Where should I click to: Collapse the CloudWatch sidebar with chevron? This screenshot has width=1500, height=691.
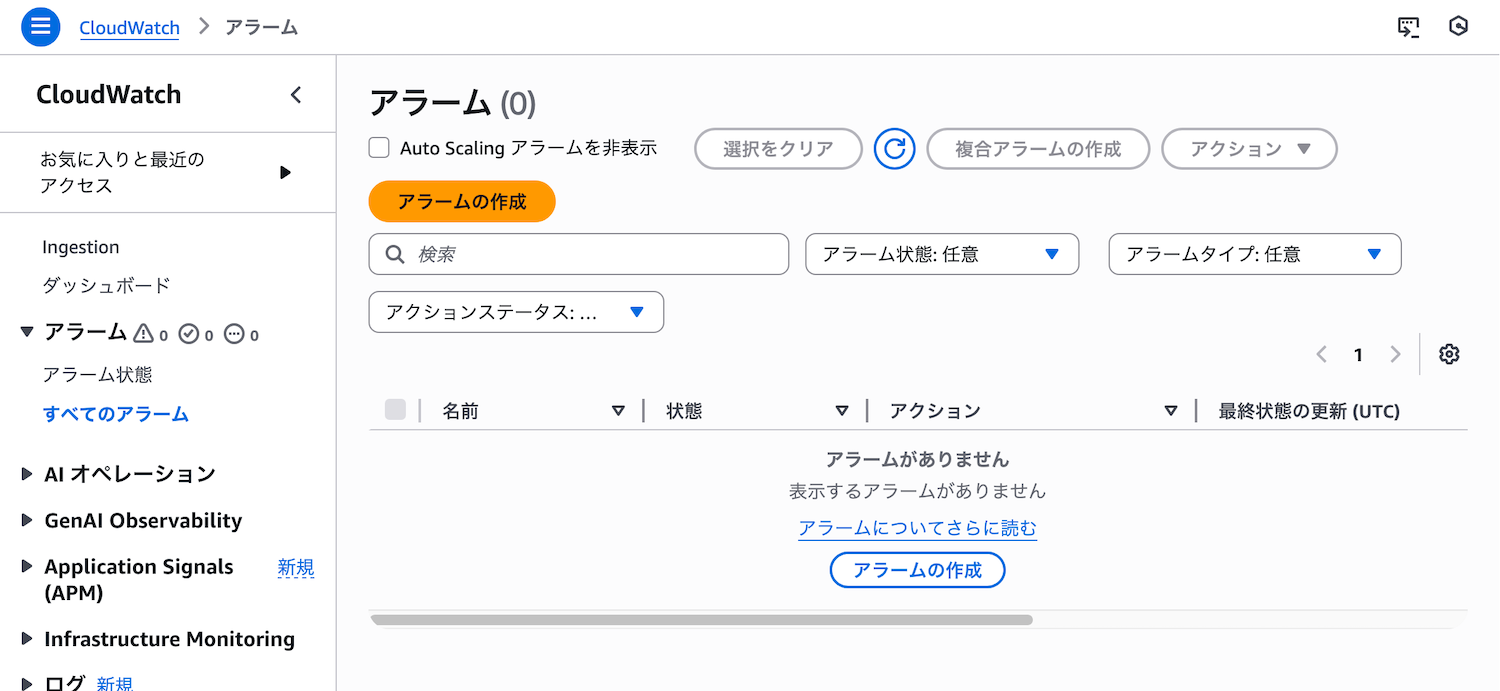click(x=296, y=95)
